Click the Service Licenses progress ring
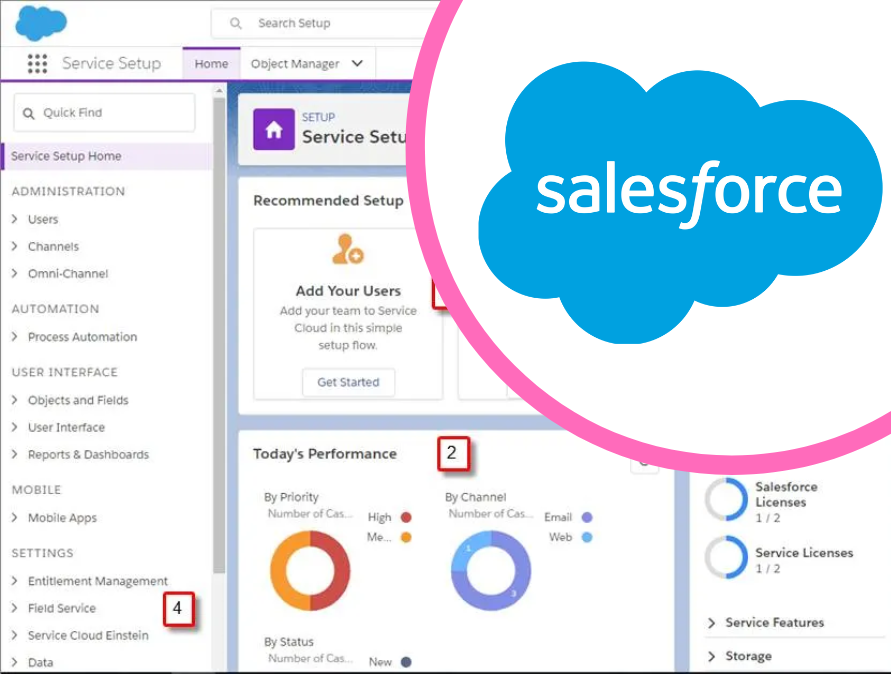This screenshot has height=674, width=891. [x=726, y=557]
